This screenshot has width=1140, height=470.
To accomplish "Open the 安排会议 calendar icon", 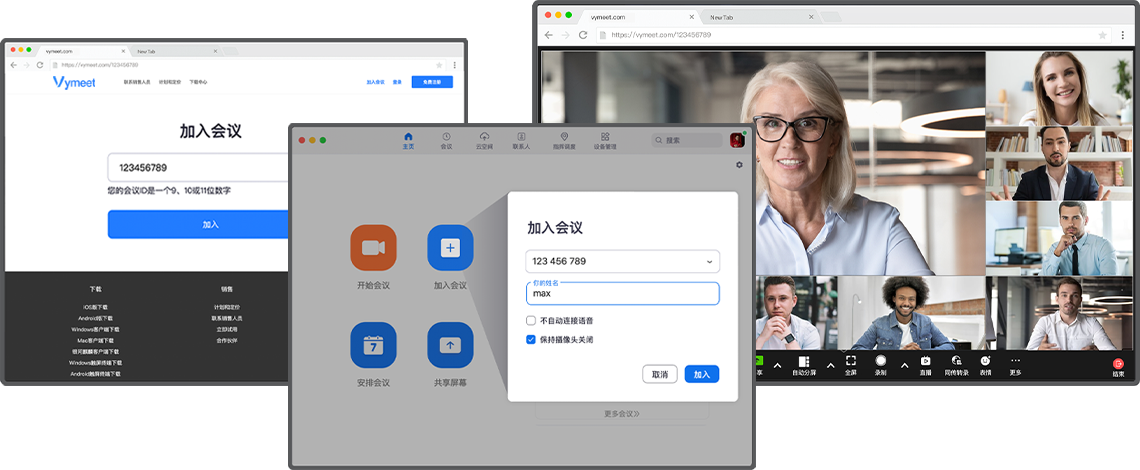I will (373, 345).
